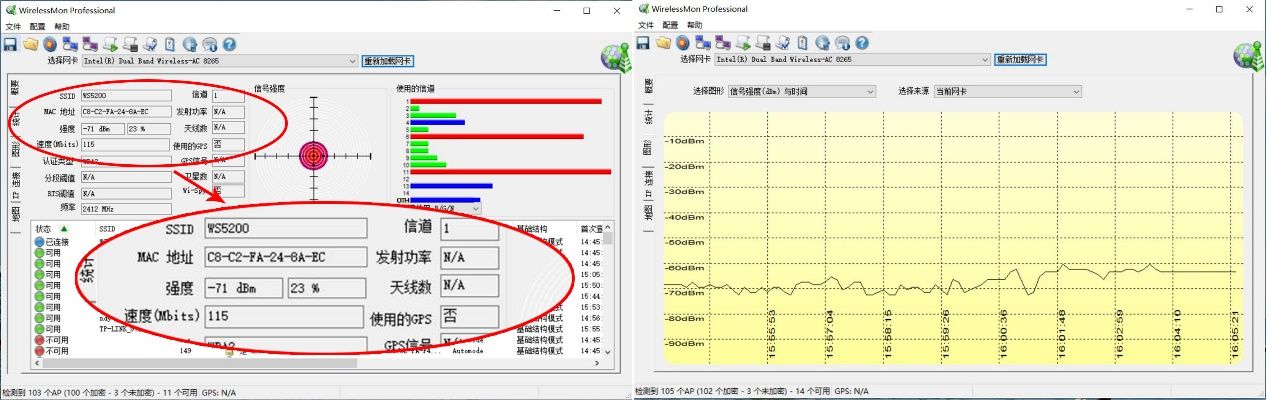Click the plain globe icon in left window

tap(190, 44)
